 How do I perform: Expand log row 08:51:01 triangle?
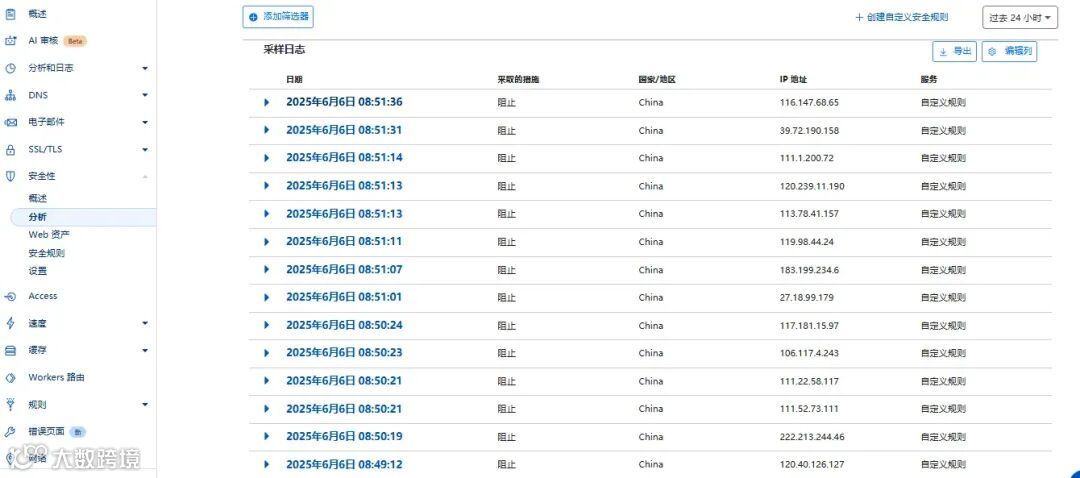(267, 298)
